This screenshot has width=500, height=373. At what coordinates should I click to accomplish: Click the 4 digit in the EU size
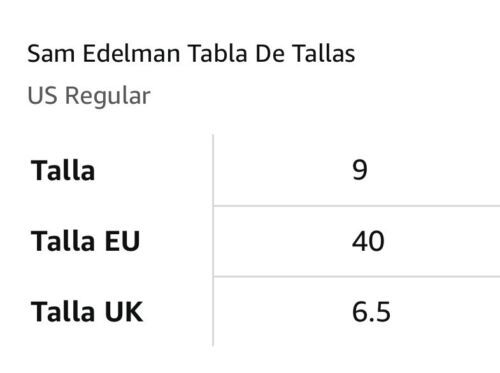tap(360, 241)
